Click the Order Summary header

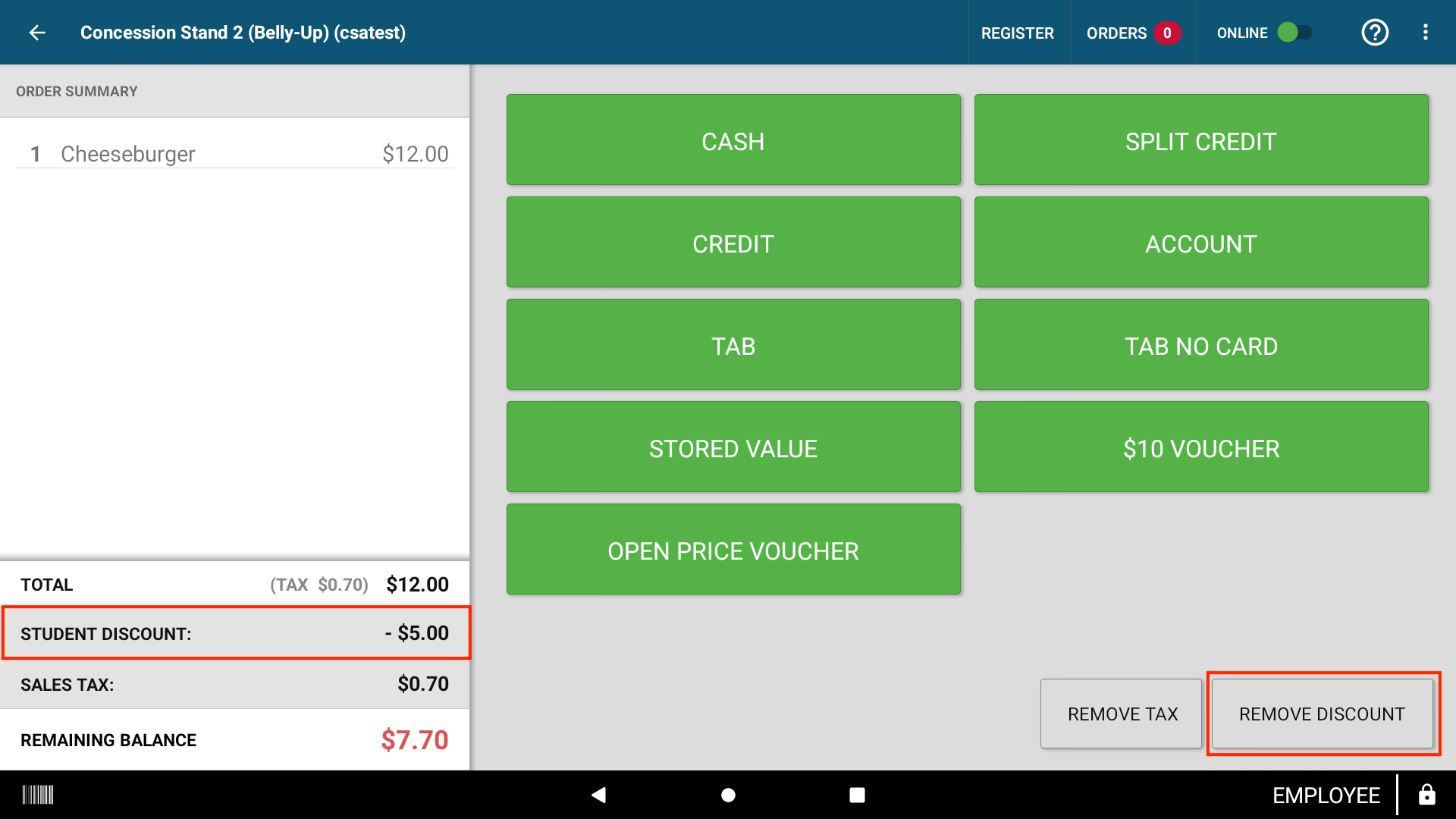click(x=235, y=91)
